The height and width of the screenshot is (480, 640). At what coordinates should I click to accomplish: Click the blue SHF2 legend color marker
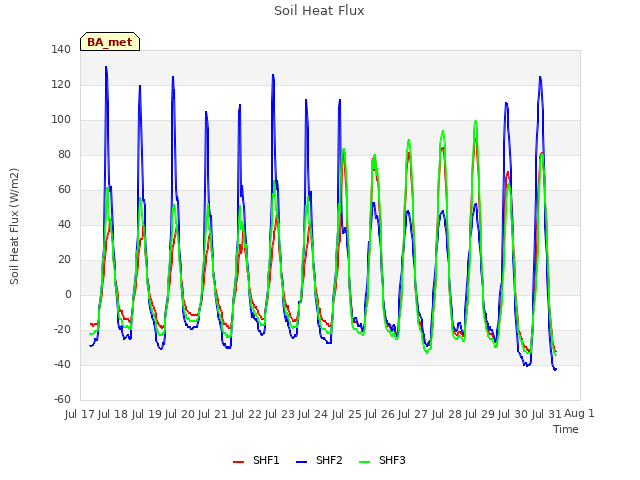coord(301,462)
